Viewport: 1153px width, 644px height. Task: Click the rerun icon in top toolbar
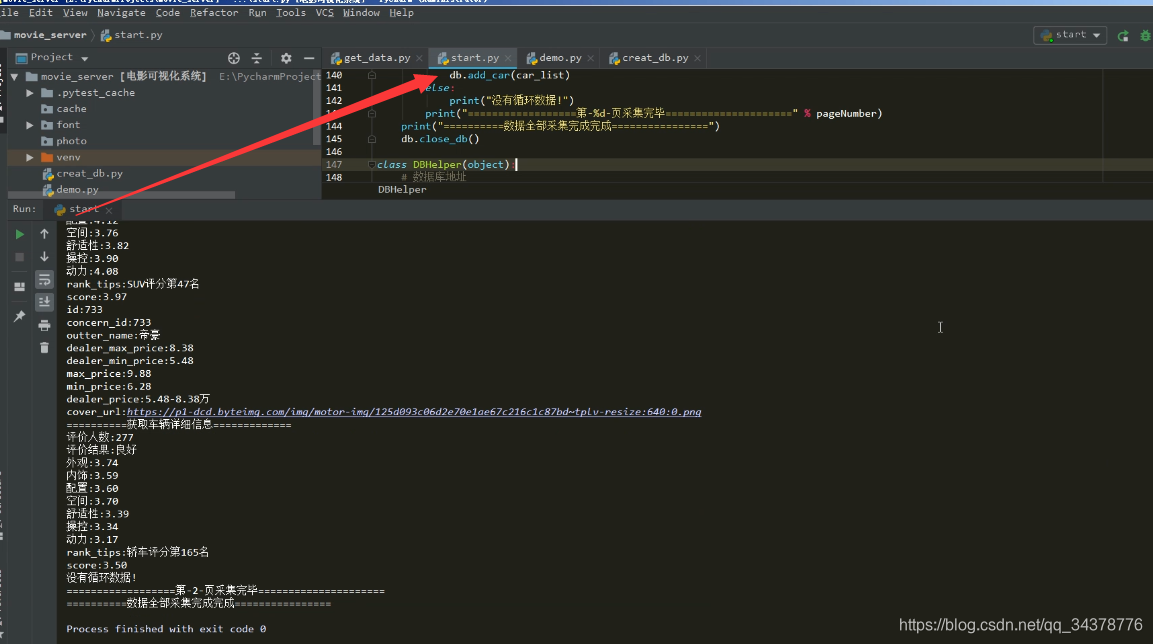coord(1123,35)
